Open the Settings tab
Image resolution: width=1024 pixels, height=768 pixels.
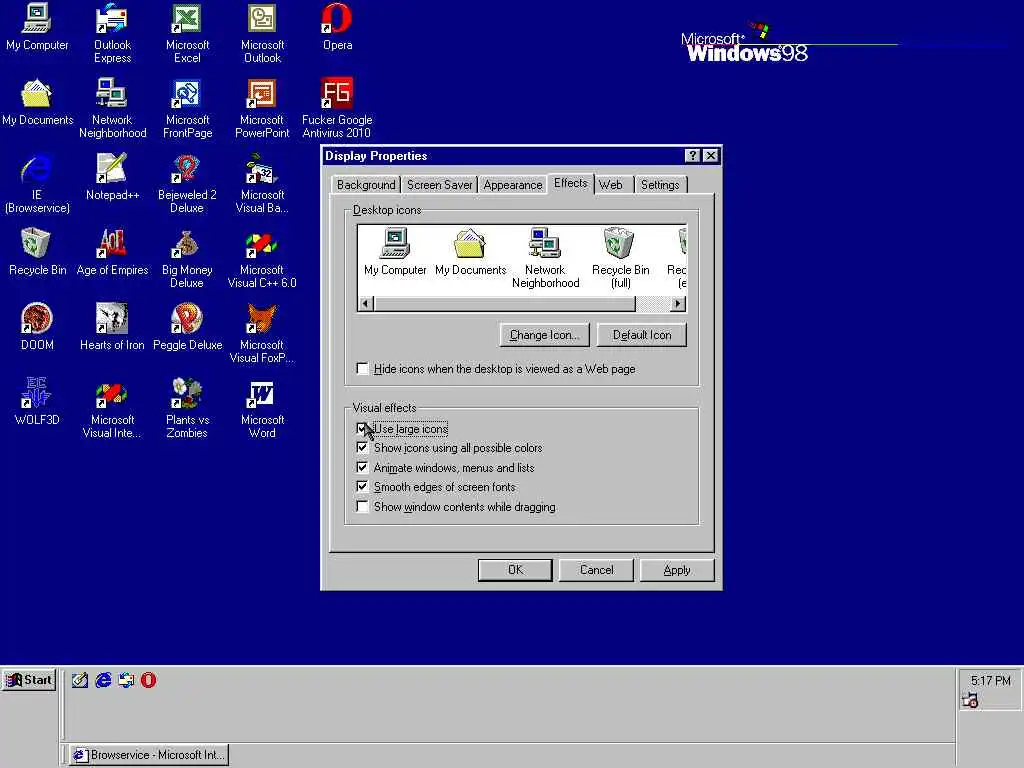click(x=660, y=185)
